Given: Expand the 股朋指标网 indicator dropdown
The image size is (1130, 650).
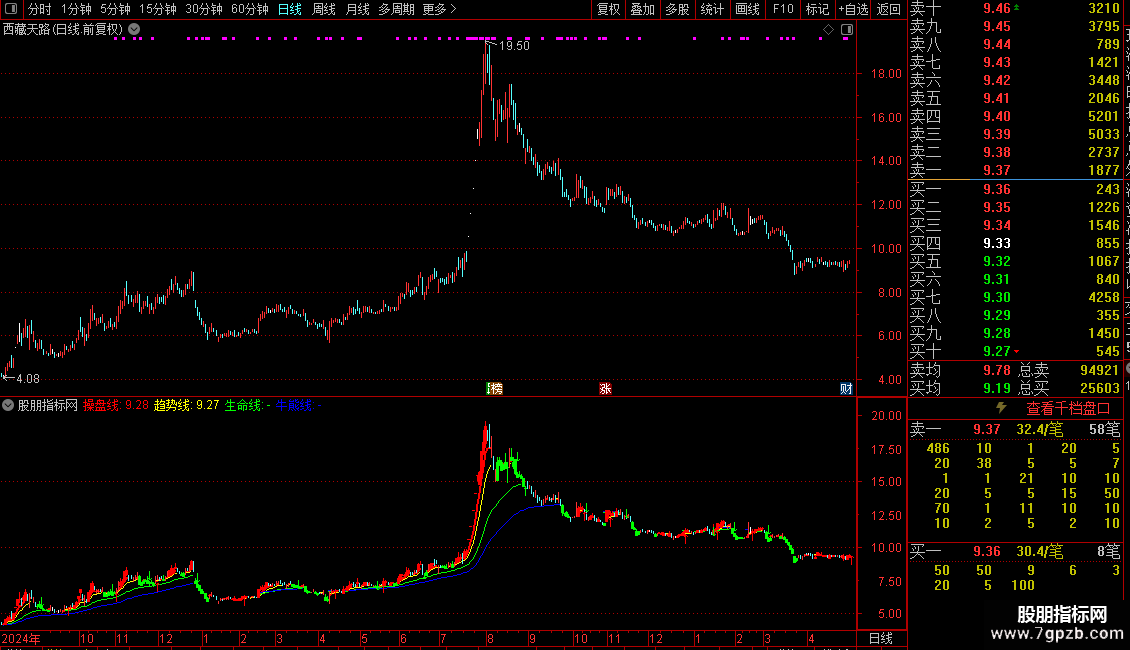Looking at the screenshot, I should click(8, 405).
